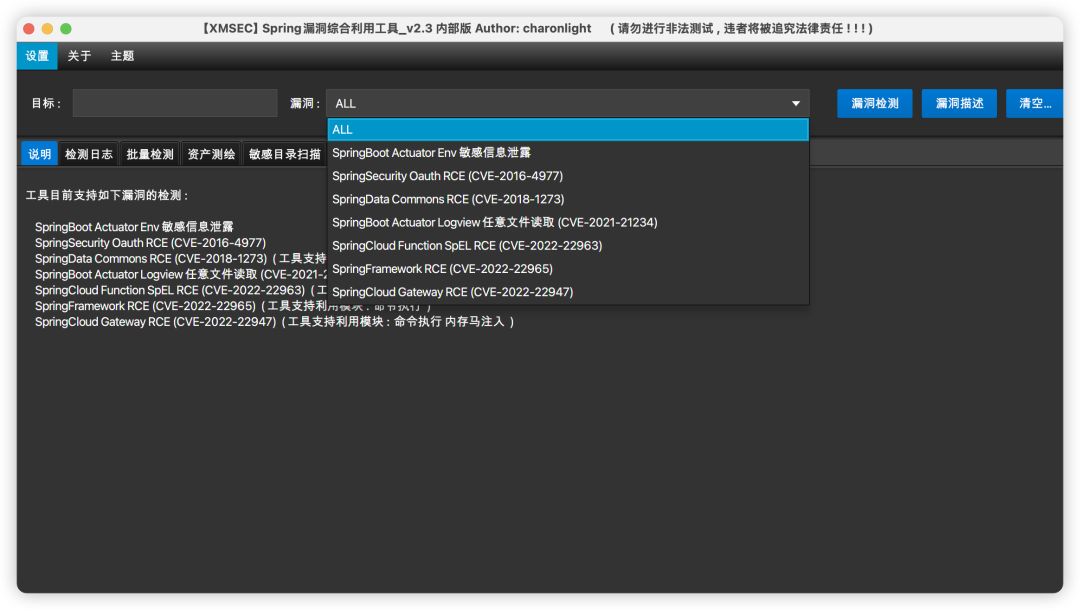
Task: Select ALL option in dropdown list
Action: click(568, 129)
